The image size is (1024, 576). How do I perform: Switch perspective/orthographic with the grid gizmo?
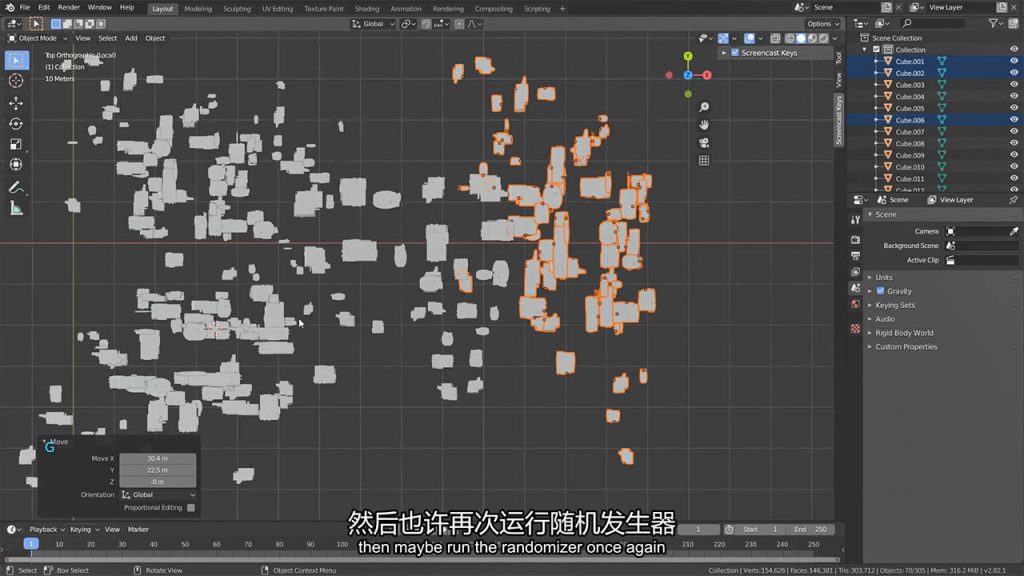coord(704,161)
